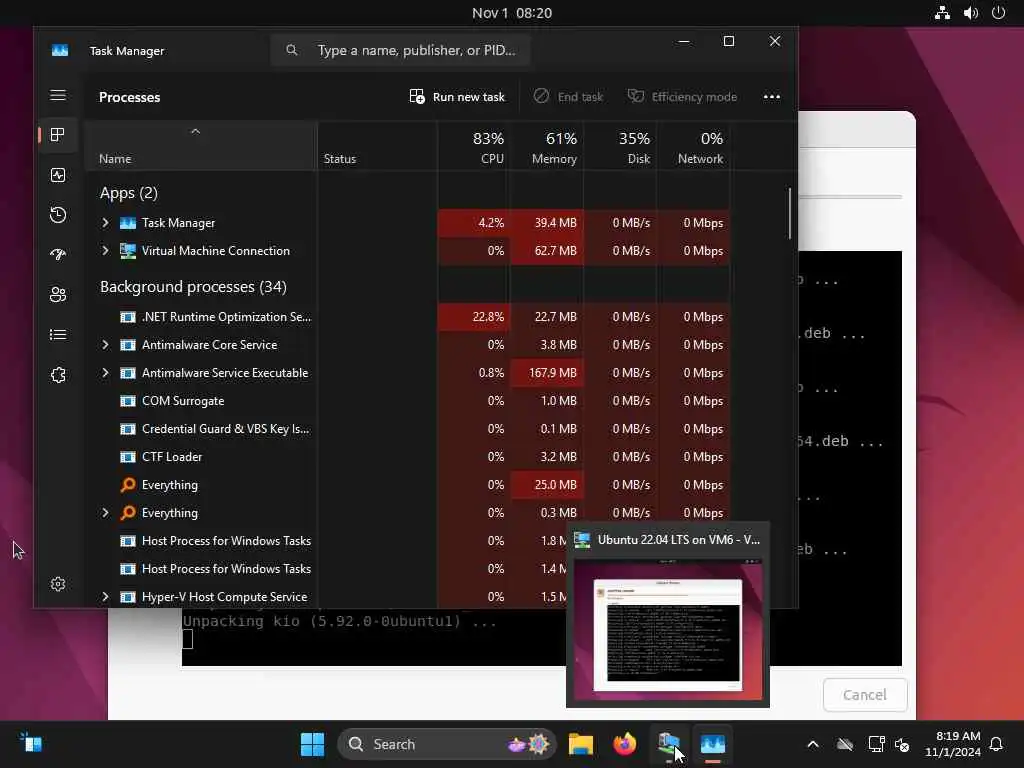Click Virtual Machine Connection process icon

[x=128, y=251]
